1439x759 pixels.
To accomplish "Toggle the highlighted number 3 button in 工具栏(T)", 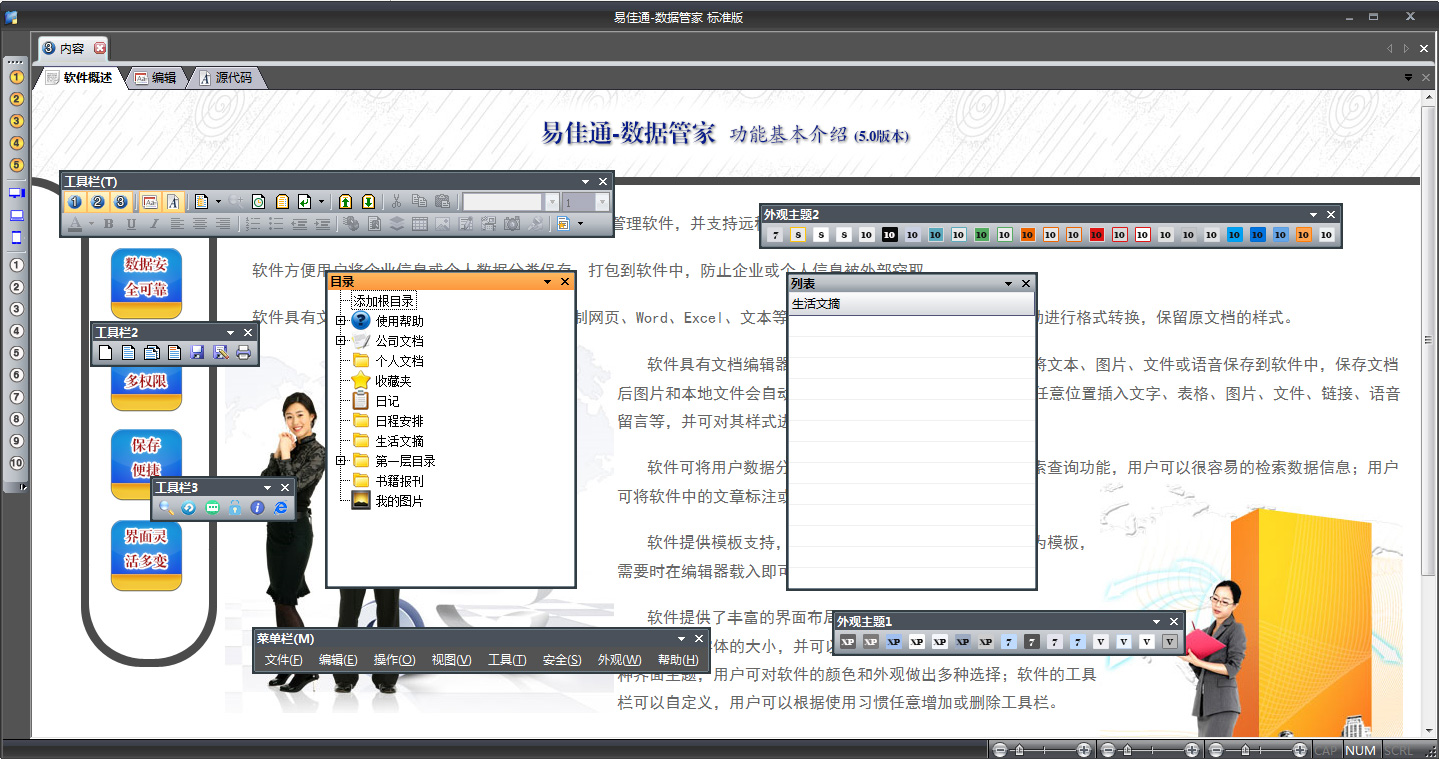I will pyautogui.click(x=121, y=202).
